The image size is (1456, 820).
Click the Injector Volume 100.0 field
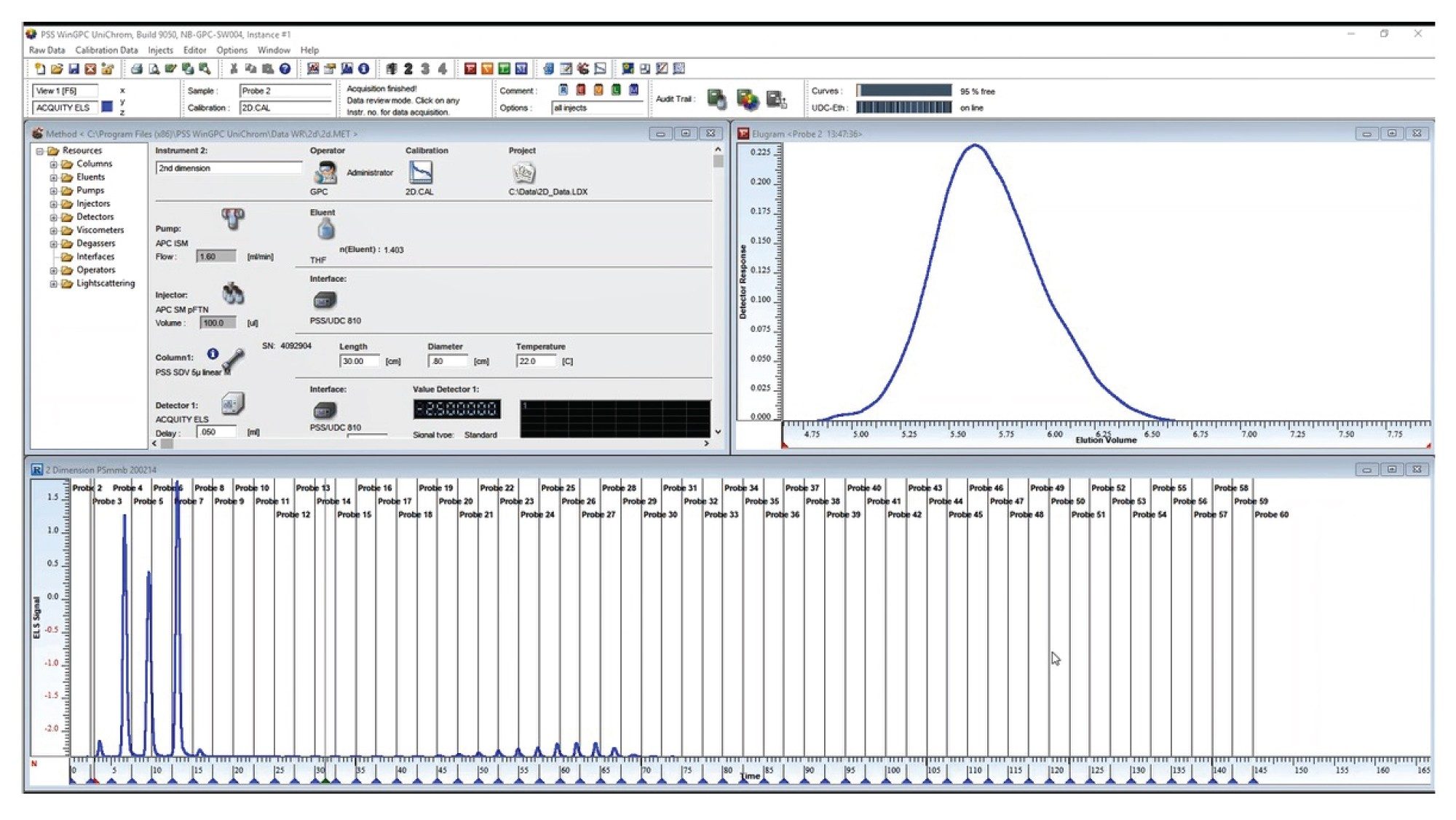pos(218,323)
